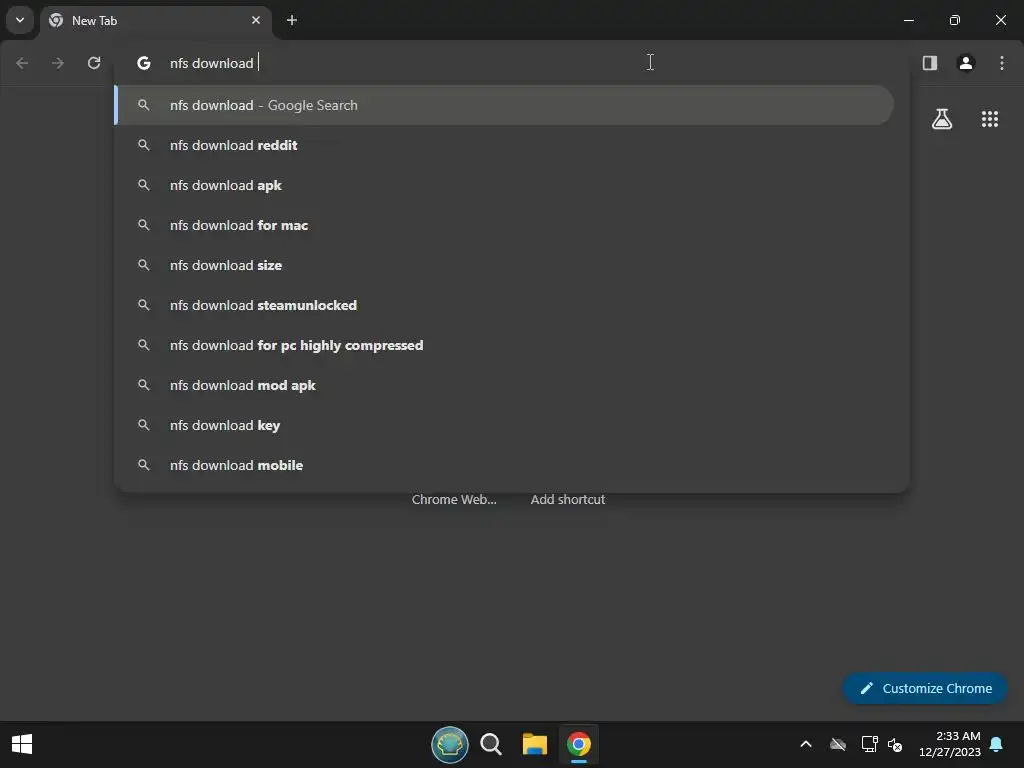Click search icon beside steamunlocked suggestion
1024x768 pixels.
point(144,305)
